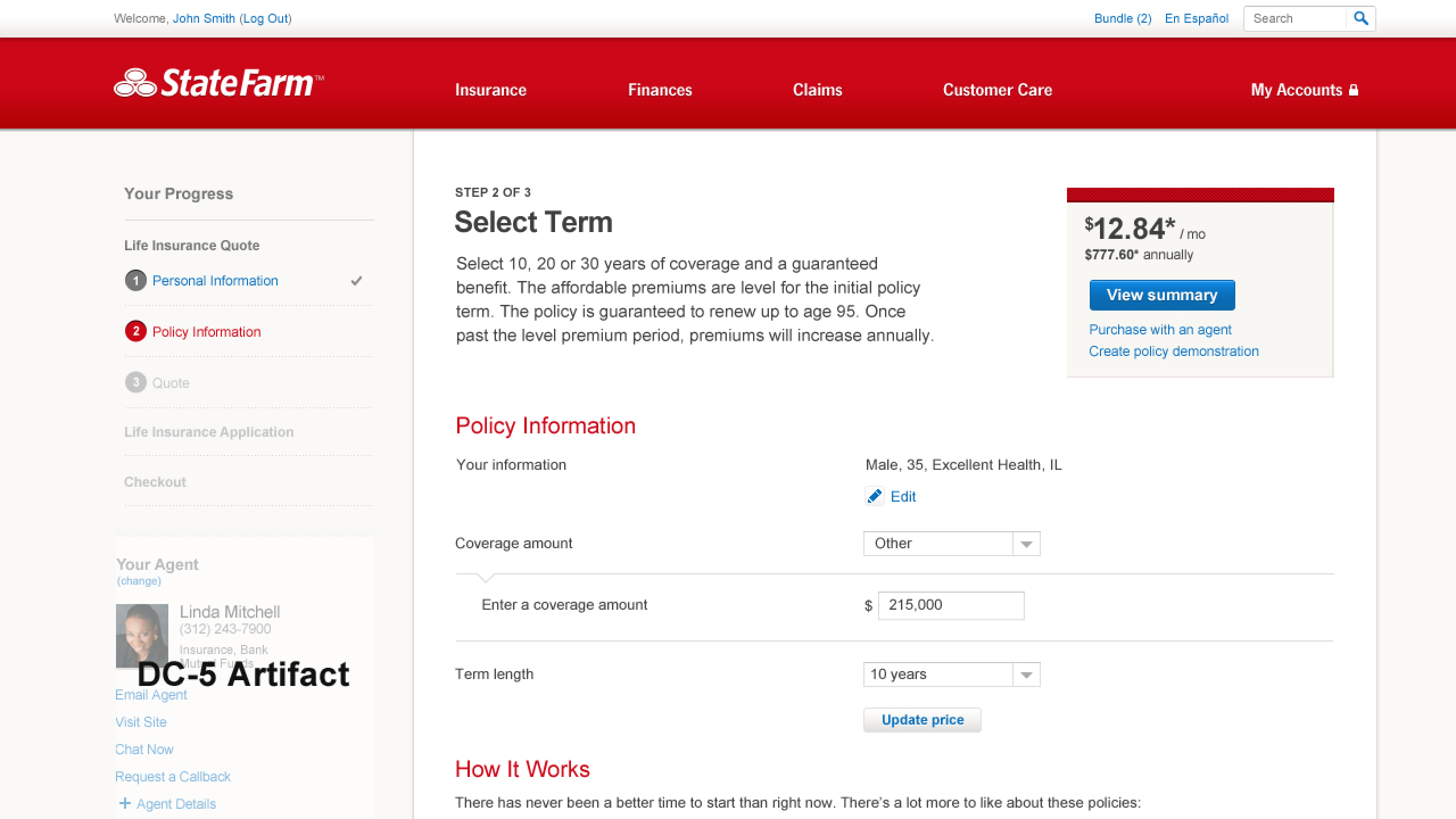
Task: Click the step 2 red circle icon
Action: [x=135, y=331]
